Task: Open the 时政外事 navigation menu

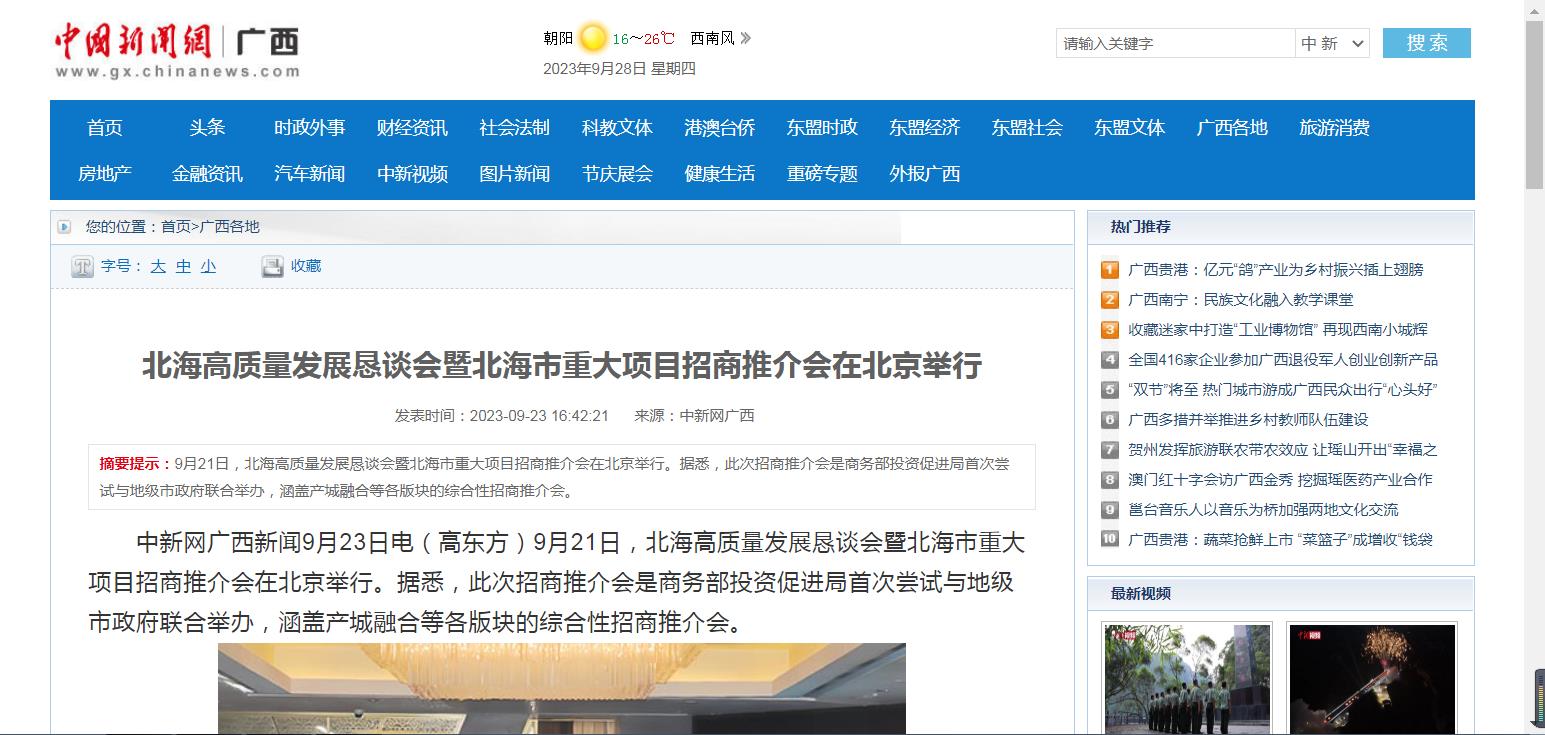Action: 310,128
